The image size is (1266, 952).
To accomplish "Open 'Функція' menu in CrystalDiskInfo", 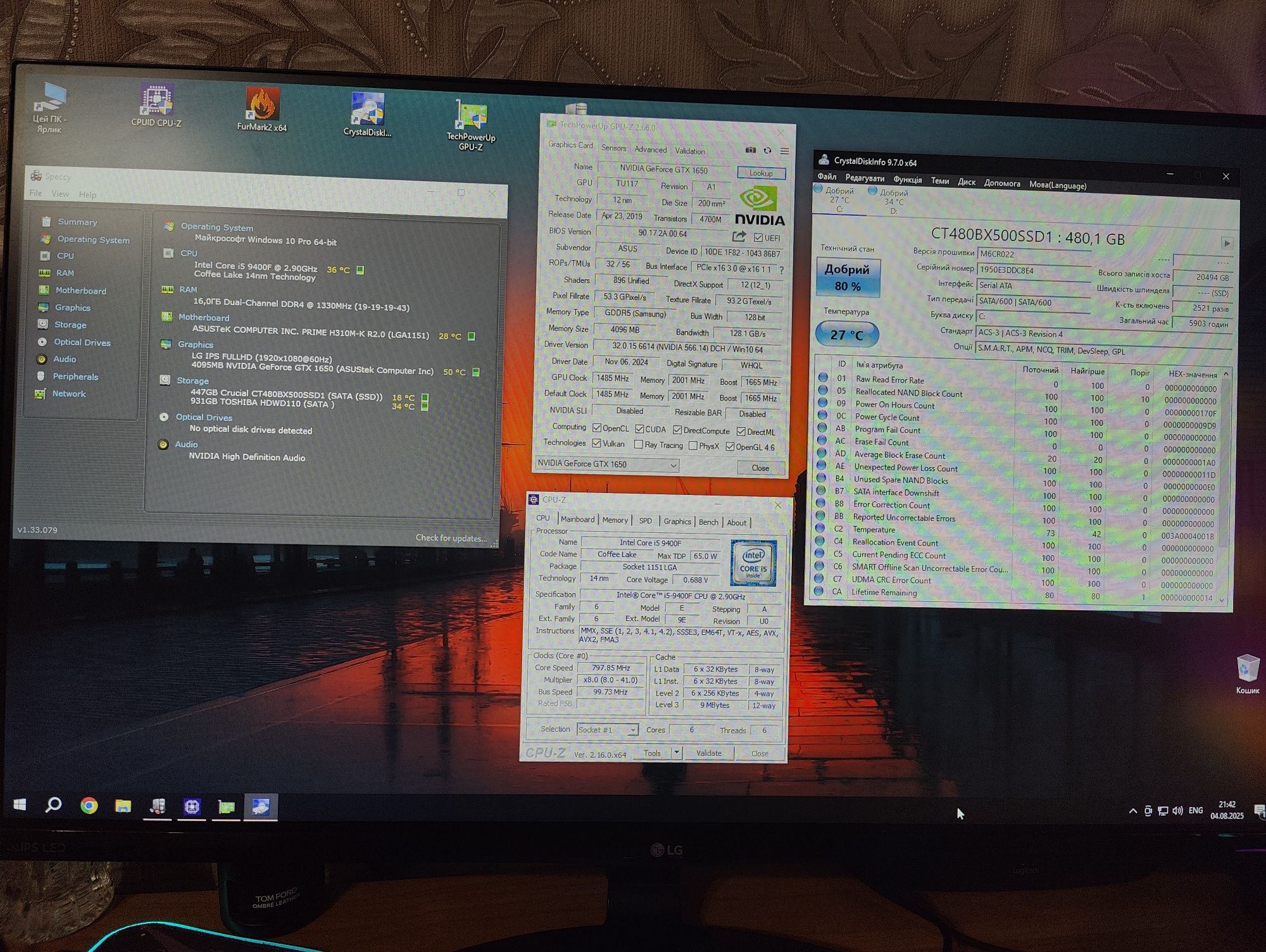I will pyautogui.click(x=907, y=180).
